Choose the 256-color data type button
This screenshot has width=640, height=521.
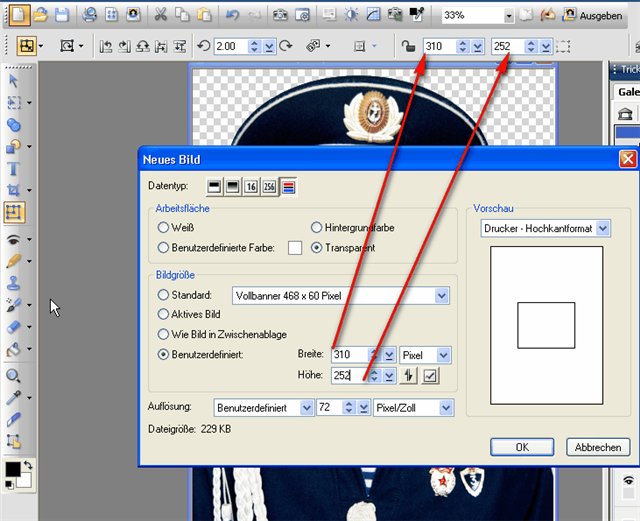(x=269, y=187)
